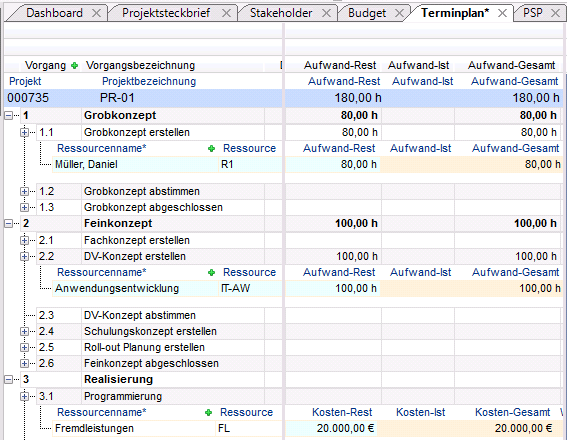567x440 pixels.
Task: Select row 2.3 DV-Konzept abstimmen
Action: 139,316
